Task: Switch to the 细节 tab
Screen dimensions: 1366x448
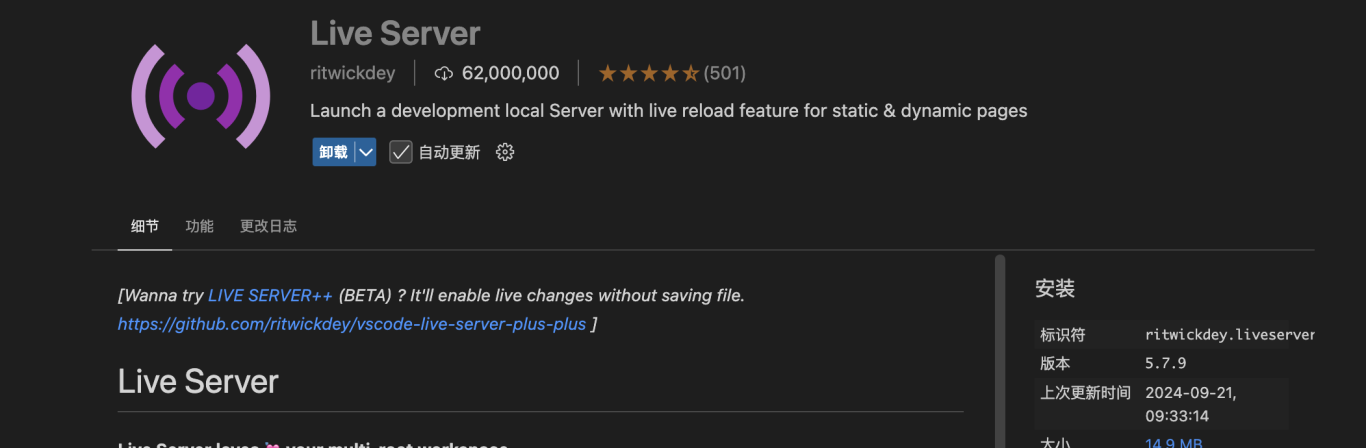Action: tap(145, 226)
